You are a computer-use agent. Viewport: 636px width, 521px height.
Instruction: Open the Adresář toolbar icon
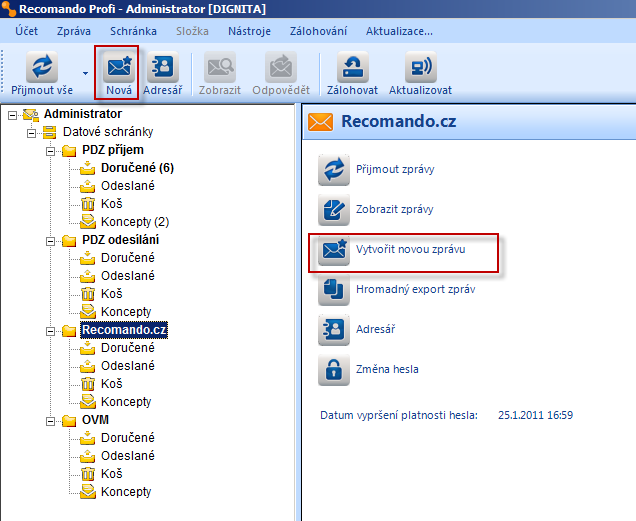tap(163, 67)
